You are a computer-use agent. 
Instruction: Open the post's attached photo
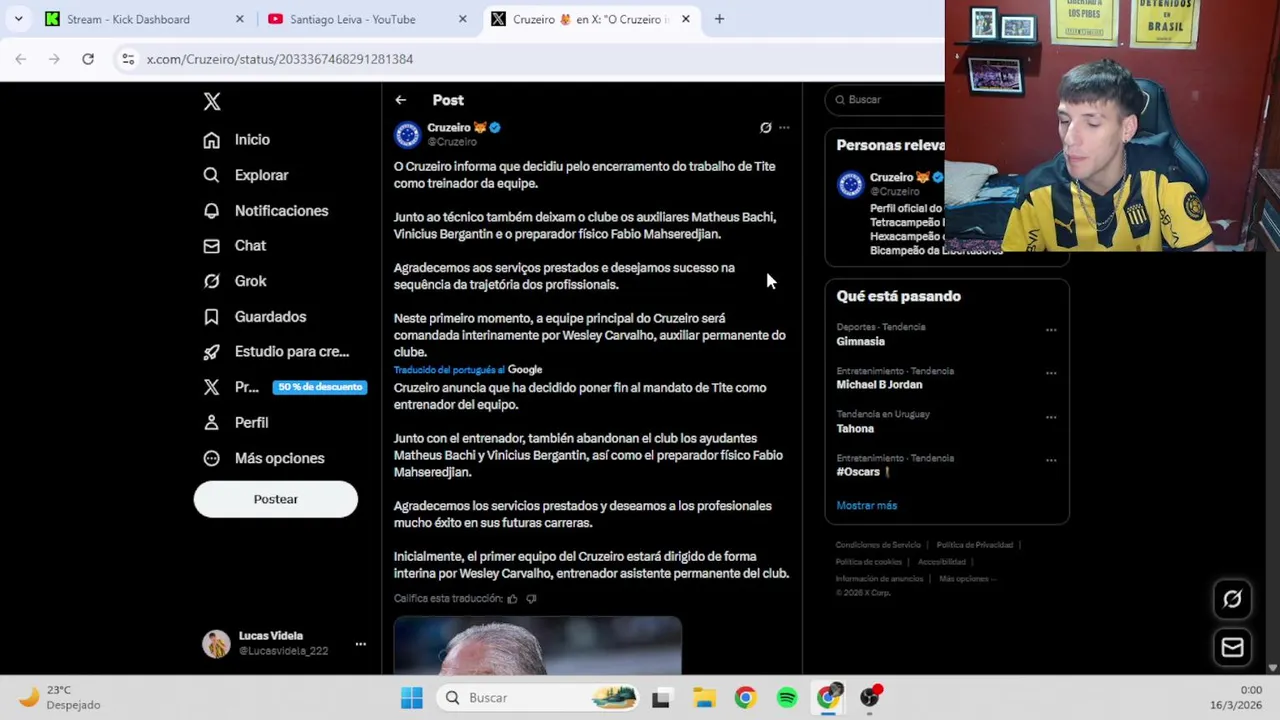click(x=537, y=645)
